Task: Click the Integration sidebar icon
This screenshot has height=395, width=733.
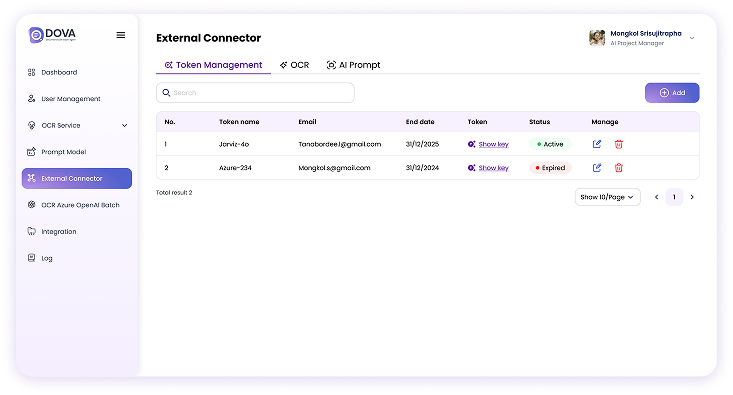Action: pyautogui.click(x=31, y=231)
